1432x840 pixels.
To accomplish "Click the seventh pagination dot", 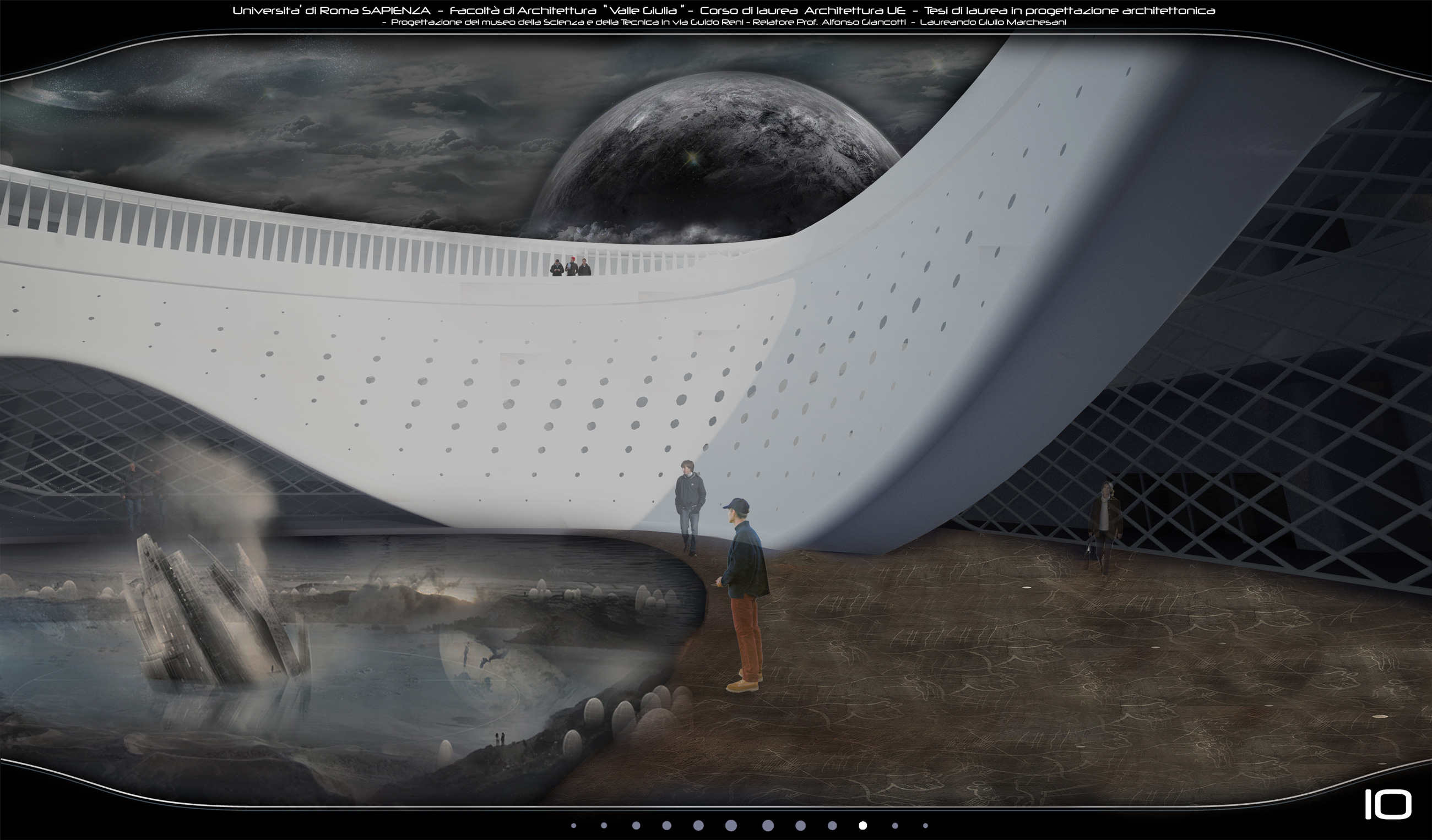I will pyautogui.click(x=768, y=826).
